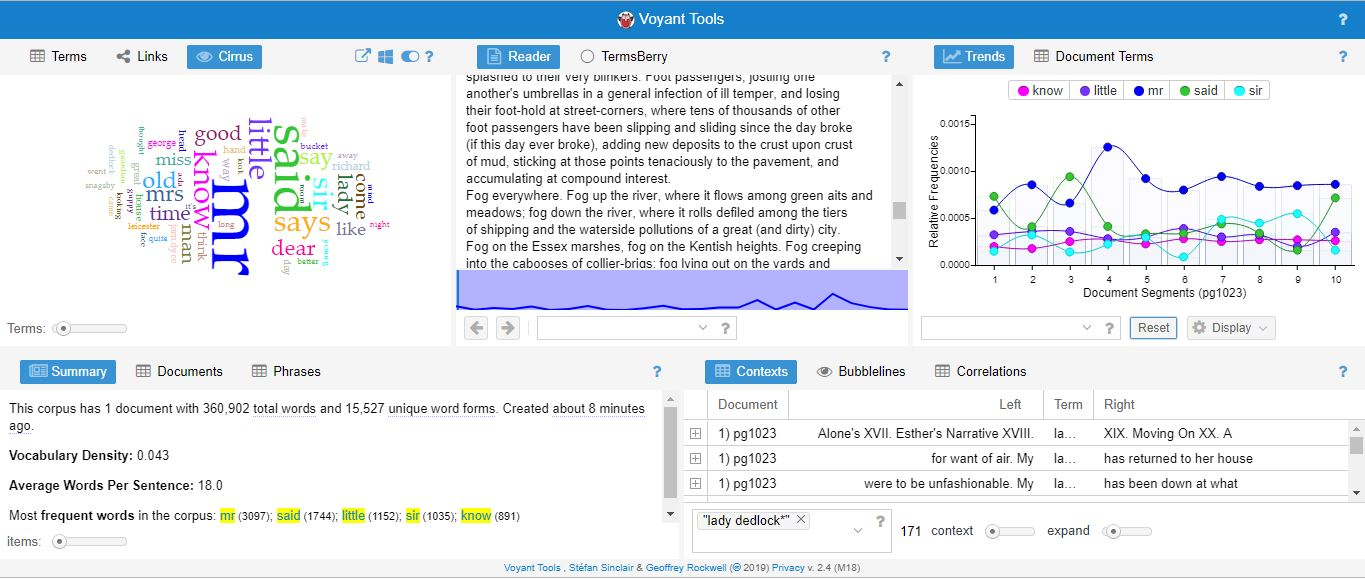Switch to the Summary tab

[x=68, y=371]
